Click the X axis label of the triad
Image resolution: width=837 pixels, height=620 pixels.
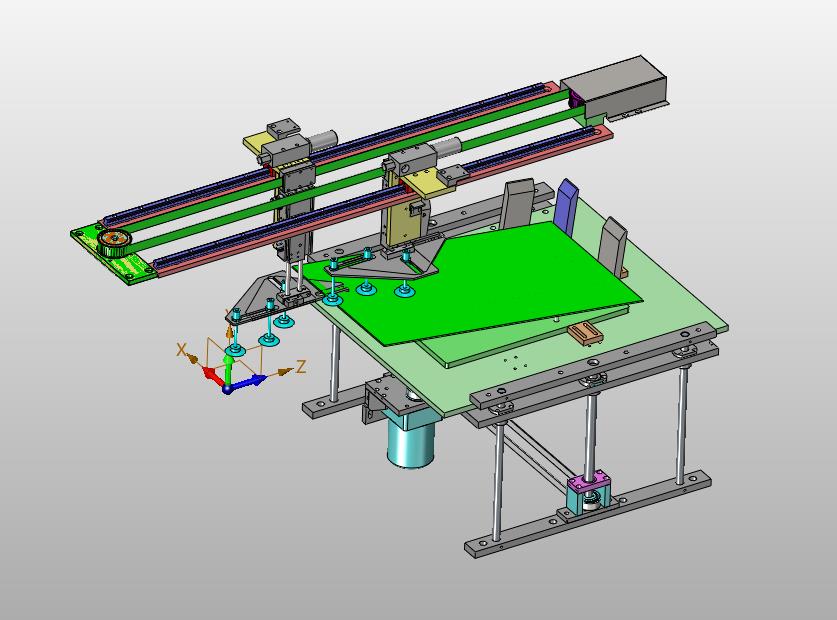[x=181, y=350]
